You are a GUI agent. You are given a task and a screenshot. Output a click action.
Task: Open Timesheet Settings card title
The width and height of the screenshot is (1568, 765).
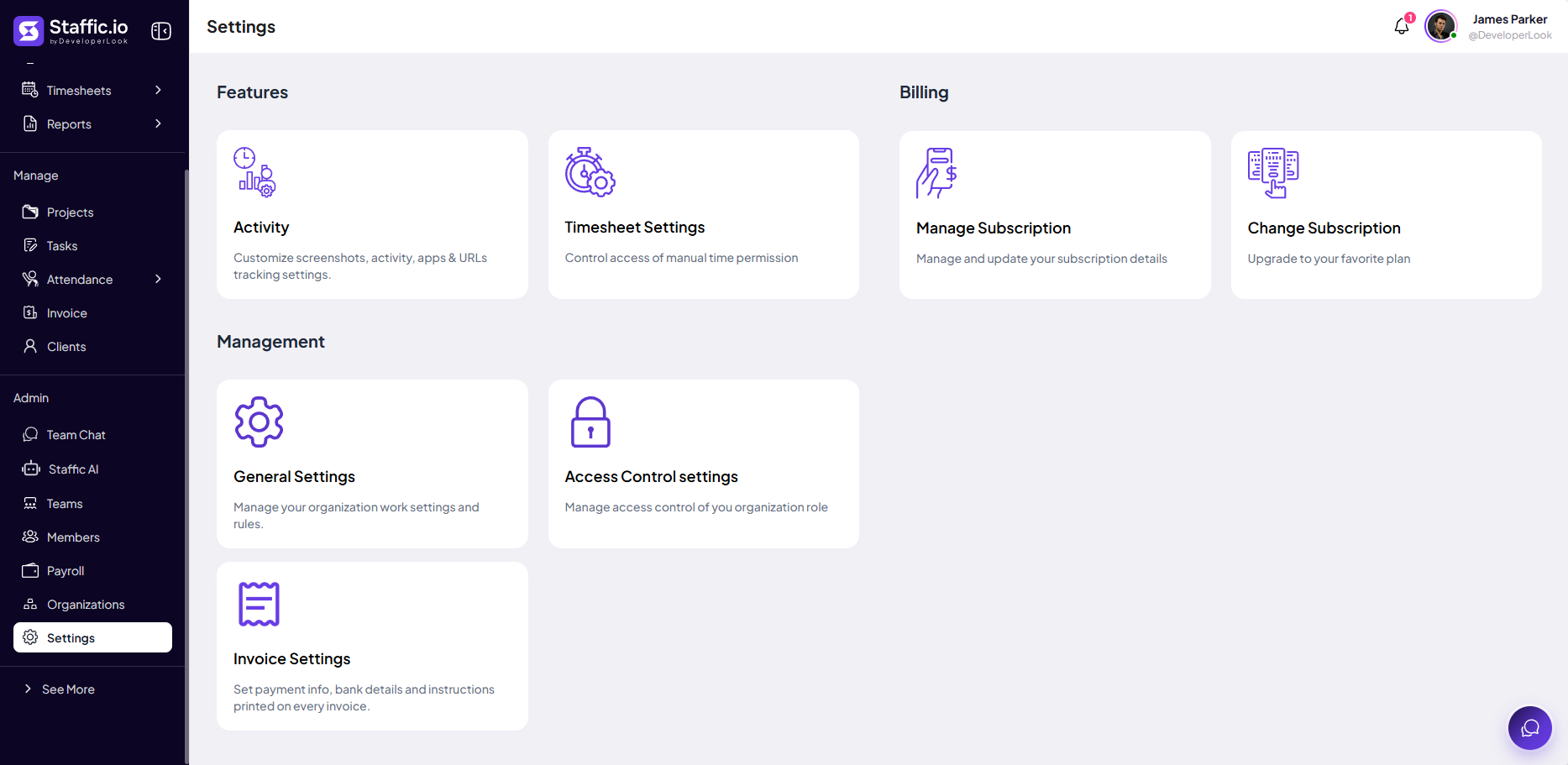[634, 227]
